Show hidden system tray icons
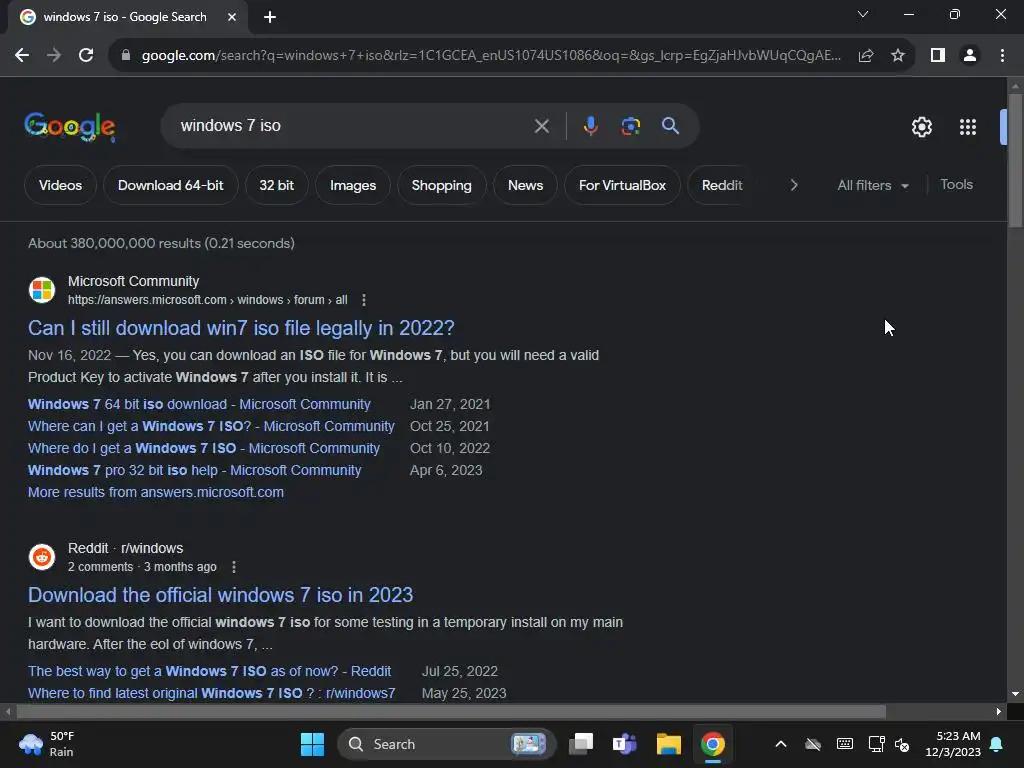1024x768 pixels. (780, 744)
